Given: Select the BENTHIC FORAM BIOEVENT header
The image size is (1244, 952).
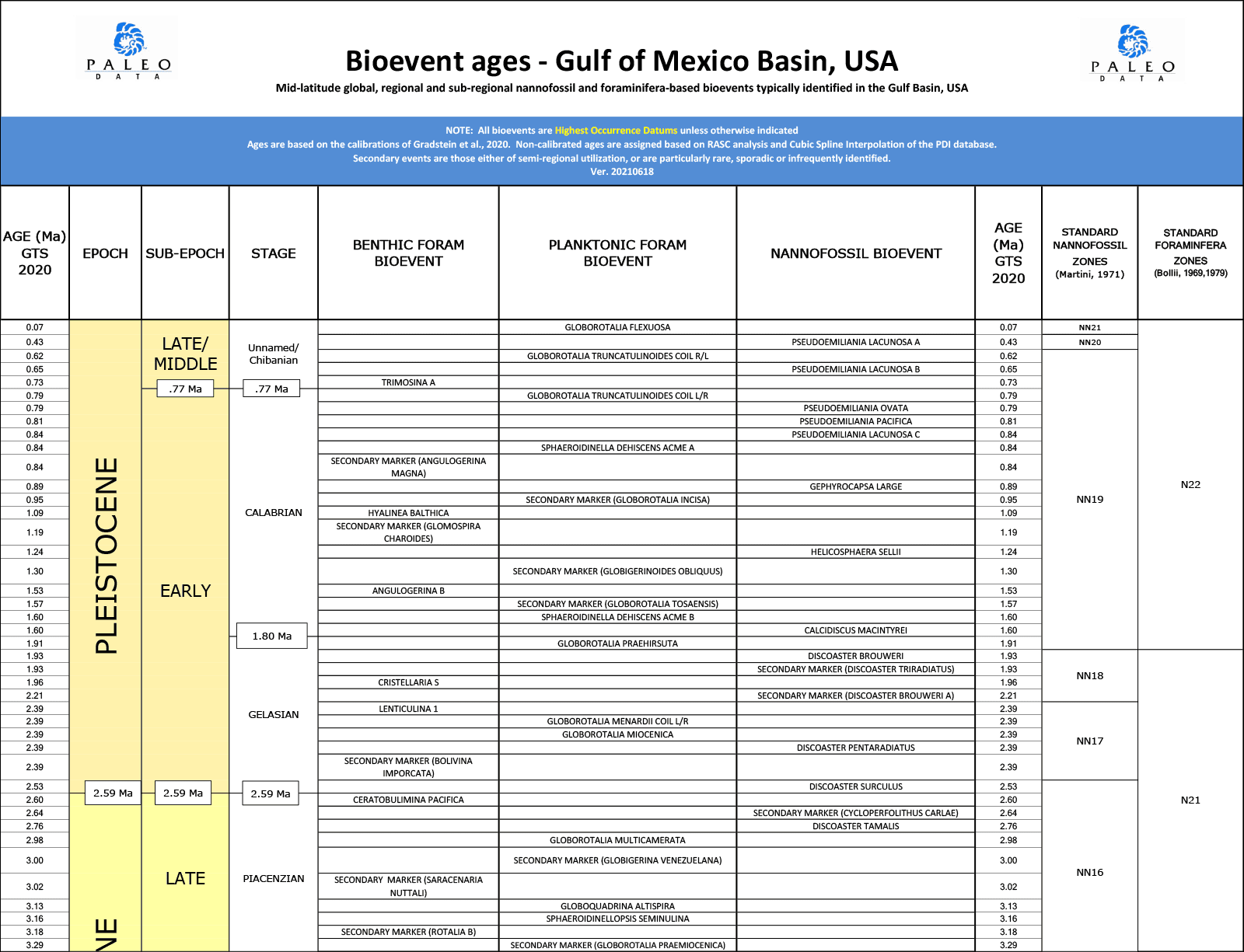Looking at the screenshot, I should tap(408, 253).
